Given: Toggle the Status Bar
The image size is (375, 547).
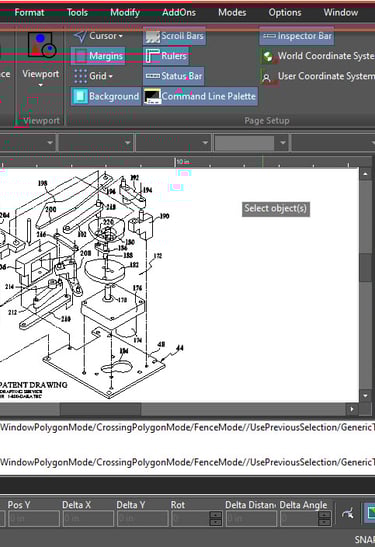Looking at the screenshot, I should [x=174, y=76].
